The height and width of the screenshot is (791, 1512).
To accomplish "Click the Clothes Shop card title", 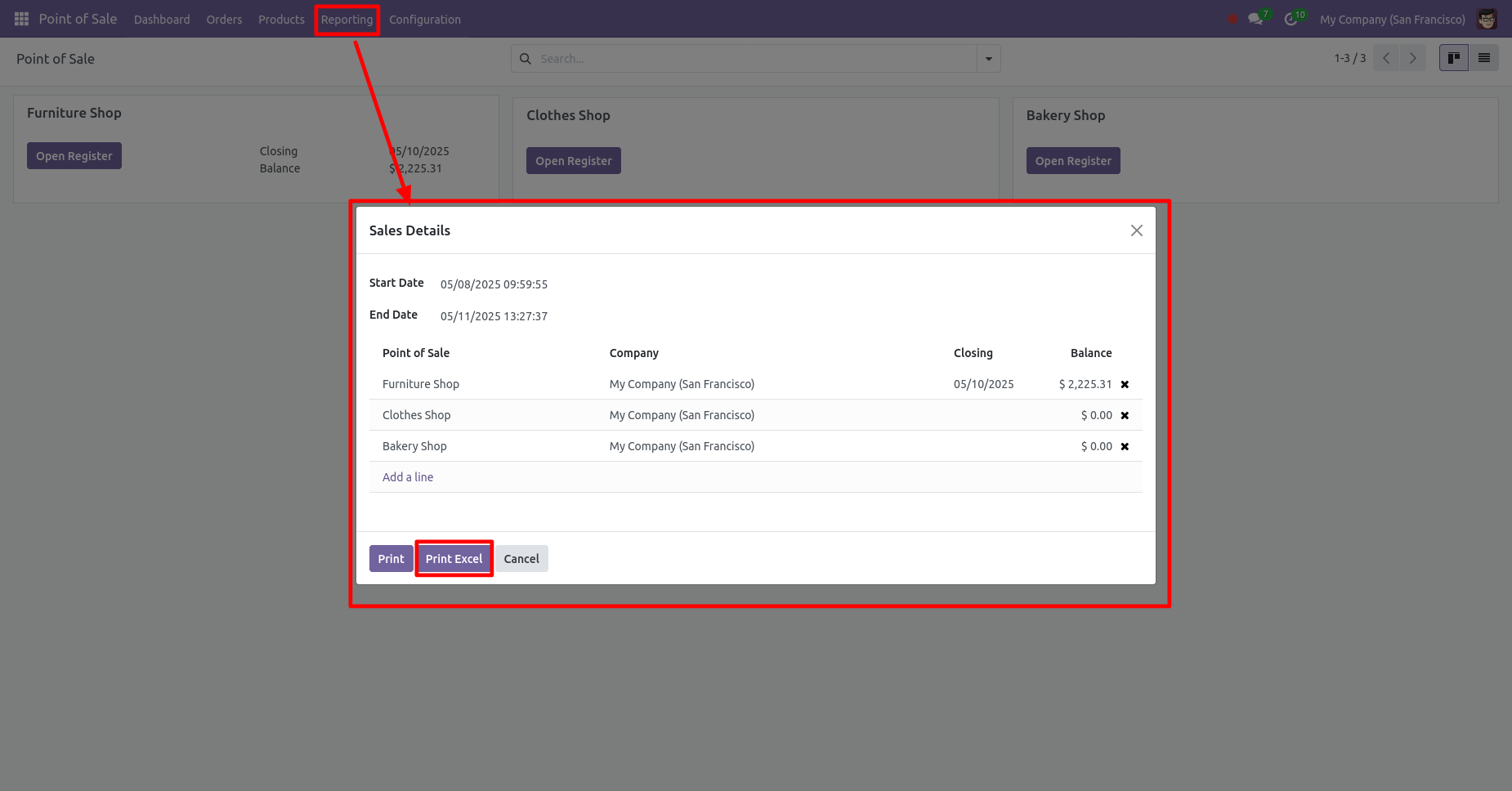I will point(568,115).
